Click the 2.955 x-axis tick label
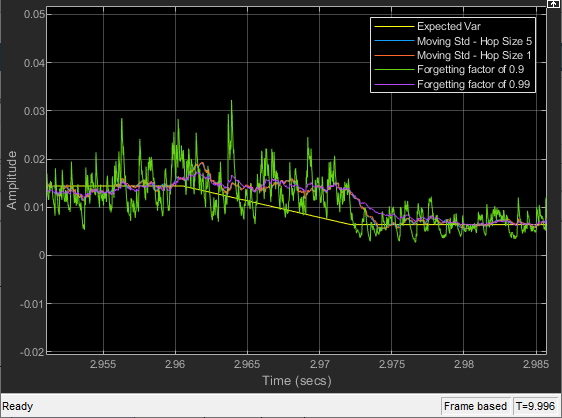 tap(103, 364)
